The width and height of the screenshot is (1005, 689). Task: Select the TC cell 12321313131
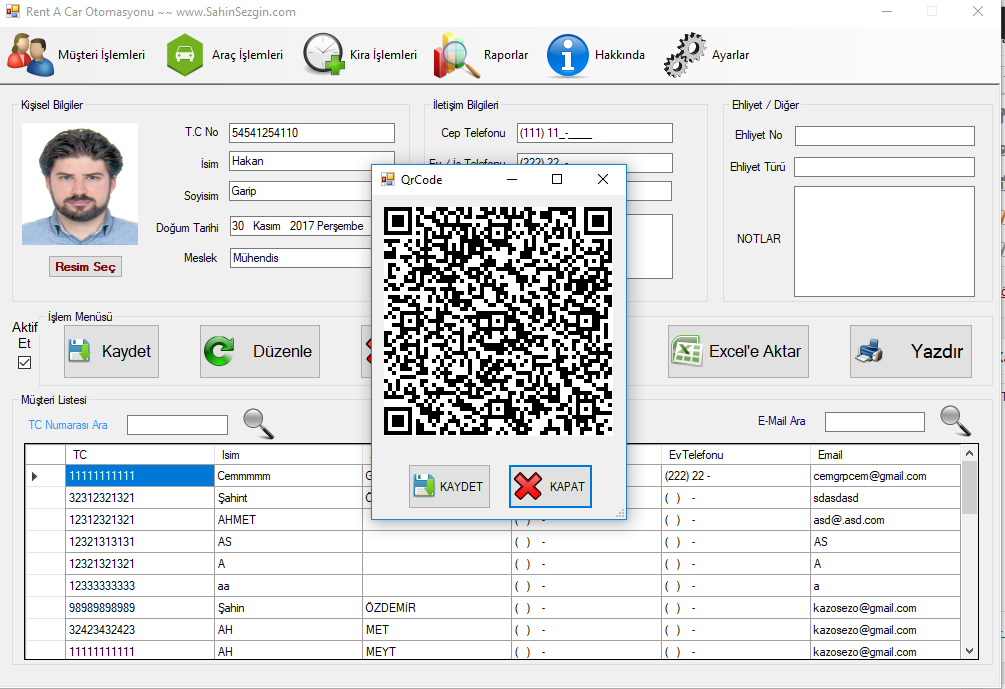tap(140, 542)
